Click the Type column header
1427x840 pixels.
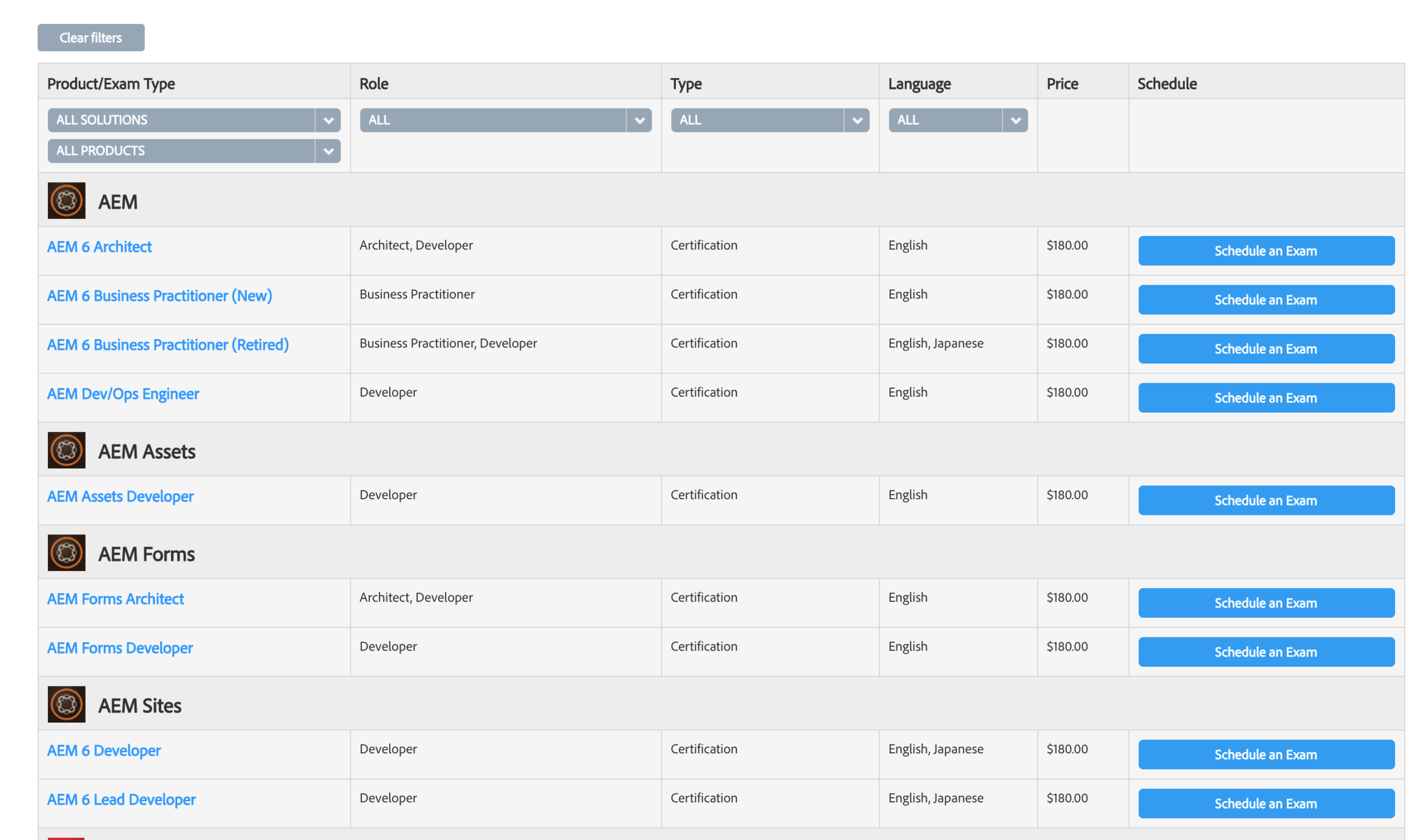click(686, 84)
